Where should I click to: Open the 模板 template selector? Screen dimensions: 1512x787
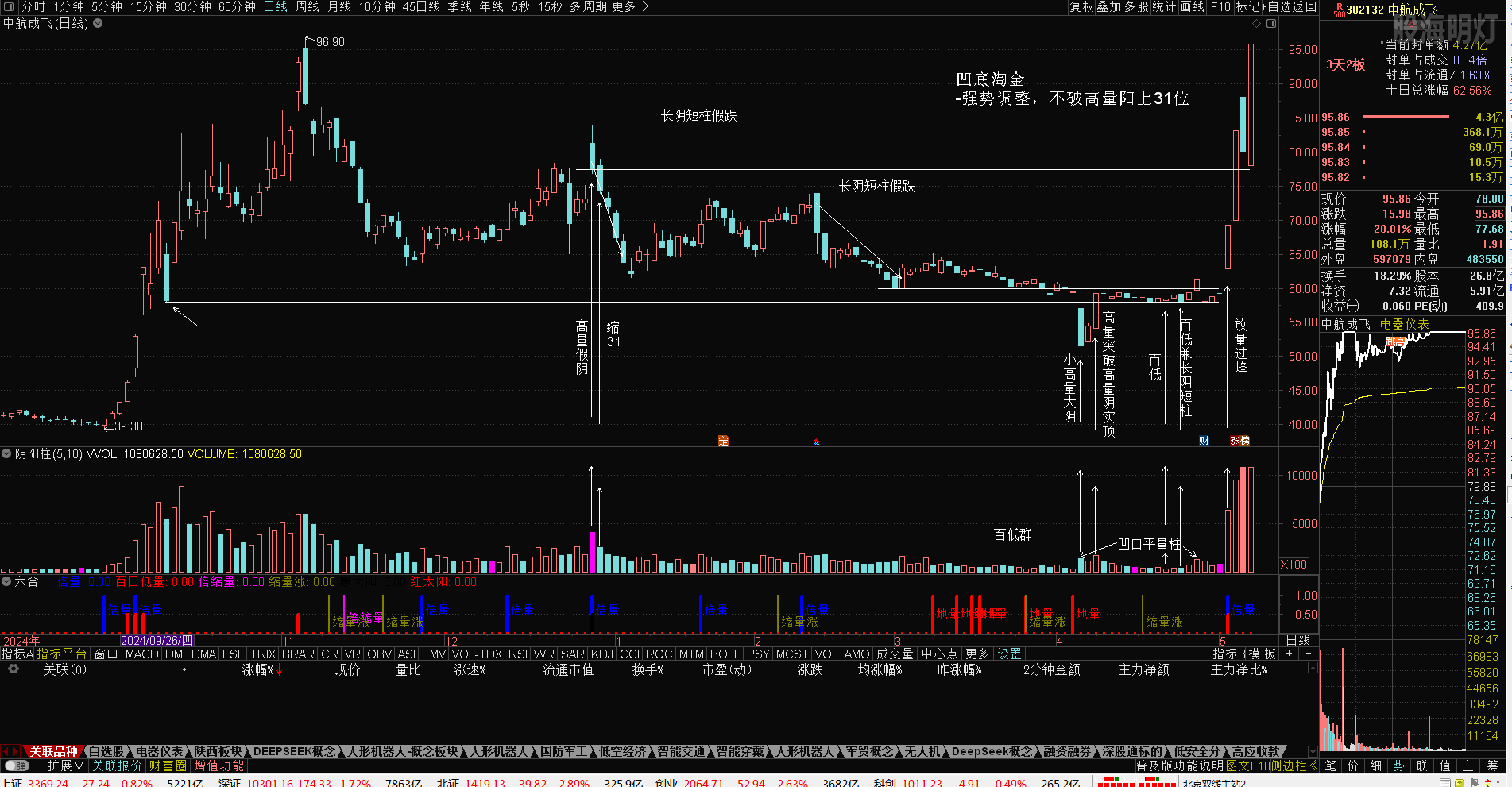1263,654
